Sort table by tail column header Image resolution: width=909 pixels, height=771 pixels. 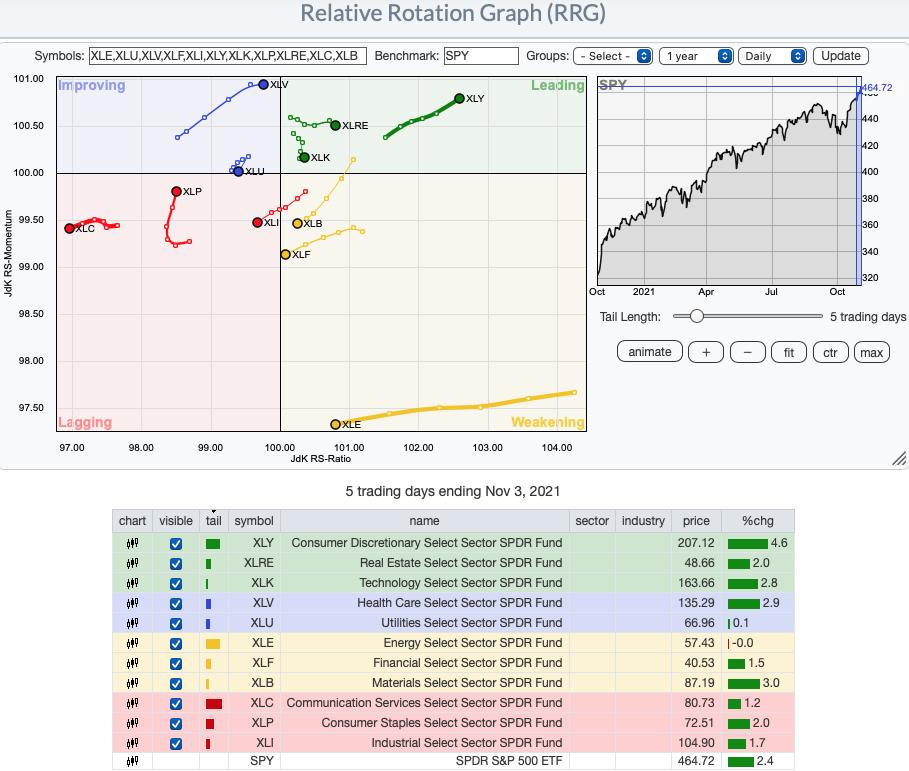(213, 521)
